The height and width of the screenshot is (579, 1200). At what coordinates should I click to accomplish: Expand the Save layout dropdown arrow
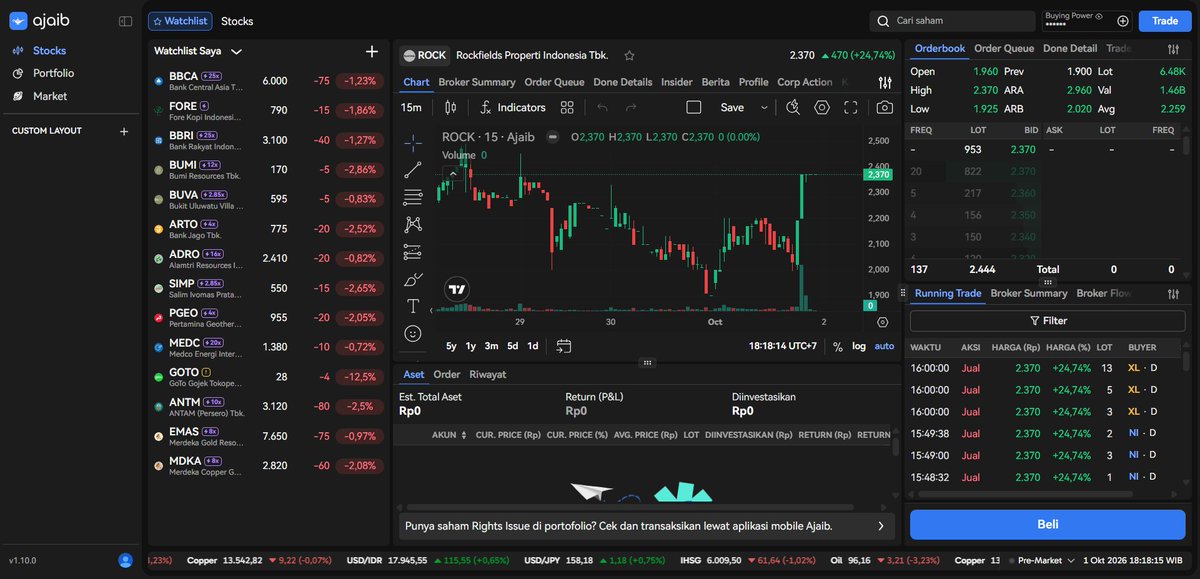(764, 107)
